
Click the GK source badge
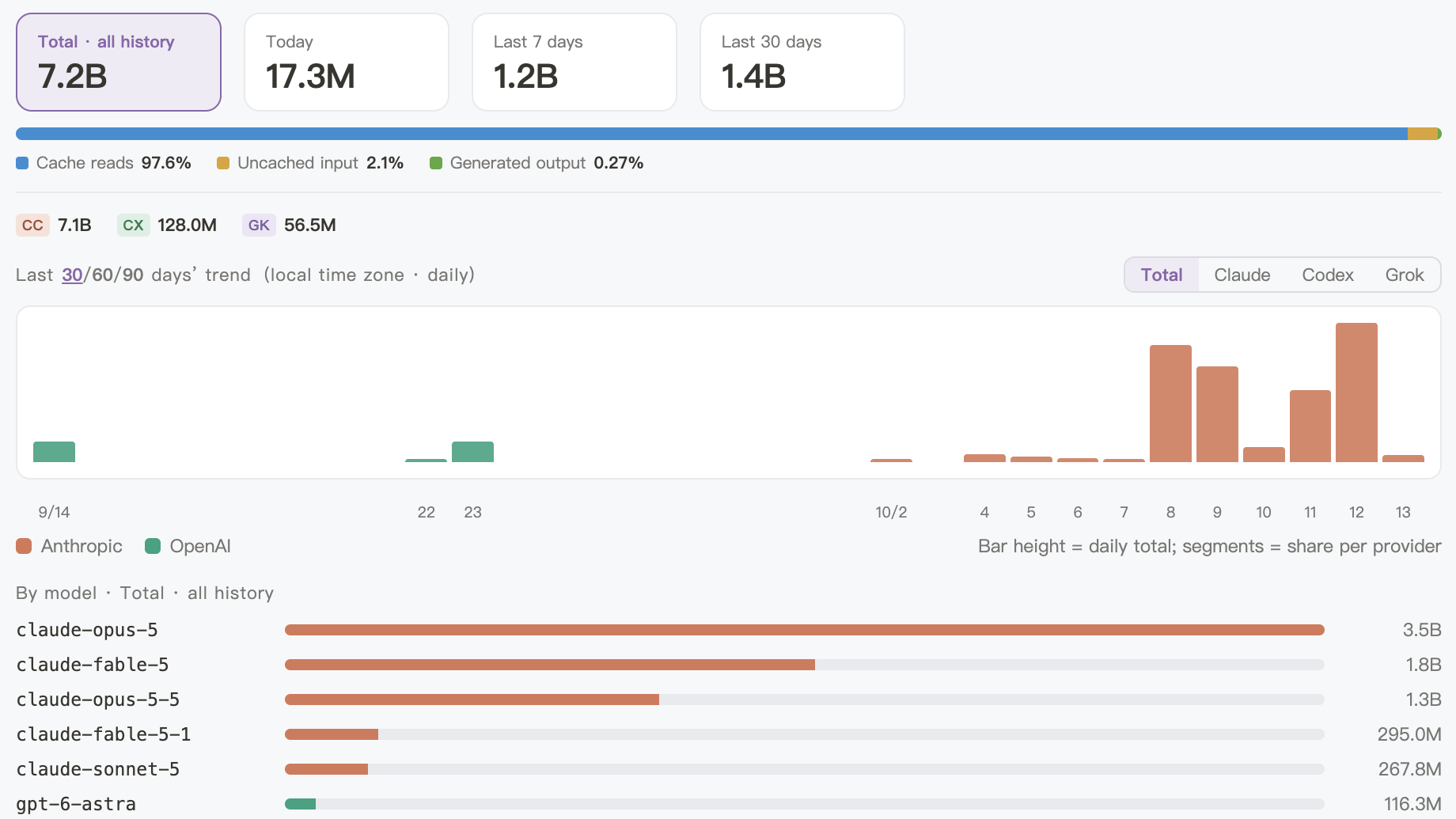coord(259,225)
